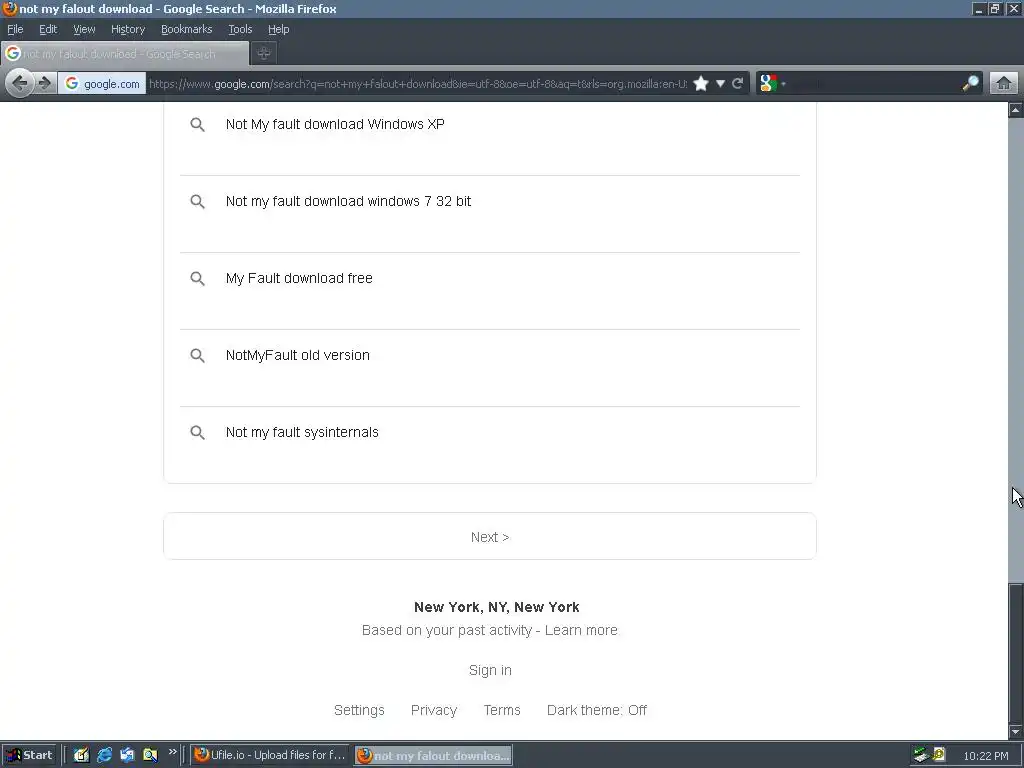Go to next results page via Next >
Screen dimensions: 1024x768
tap(490, 537)
